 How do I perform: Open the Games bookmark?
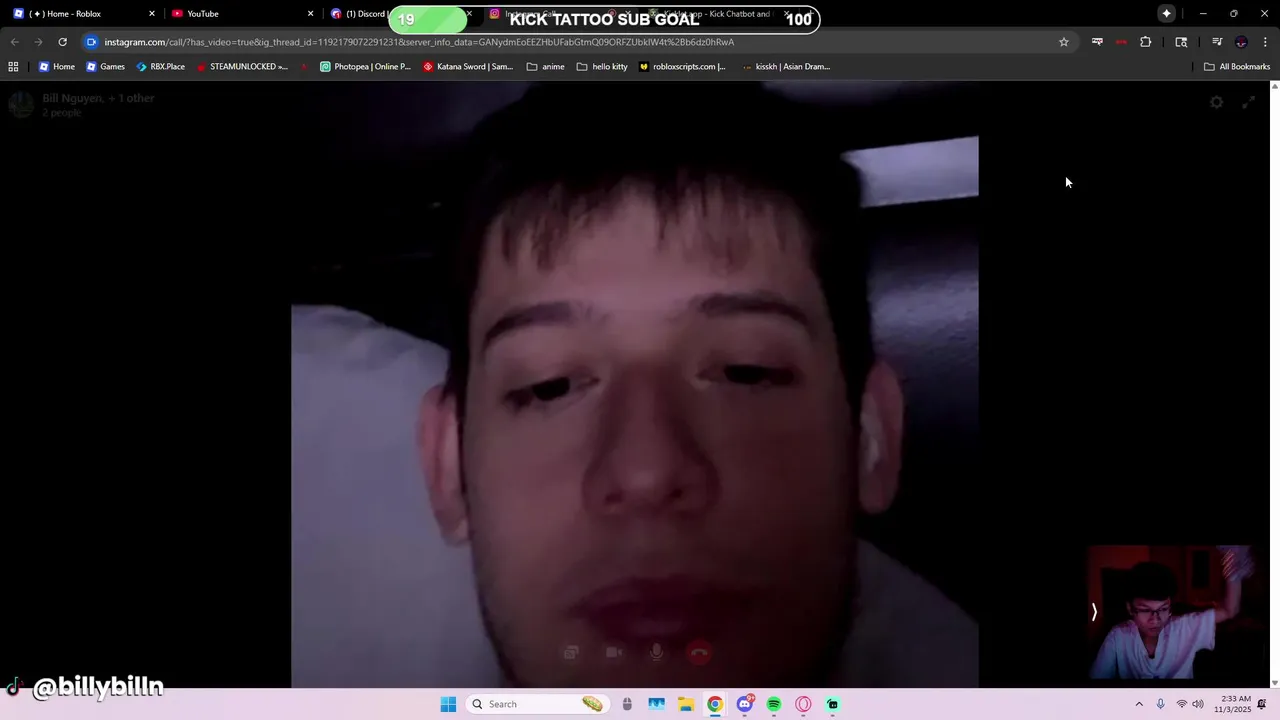[105, 67]
